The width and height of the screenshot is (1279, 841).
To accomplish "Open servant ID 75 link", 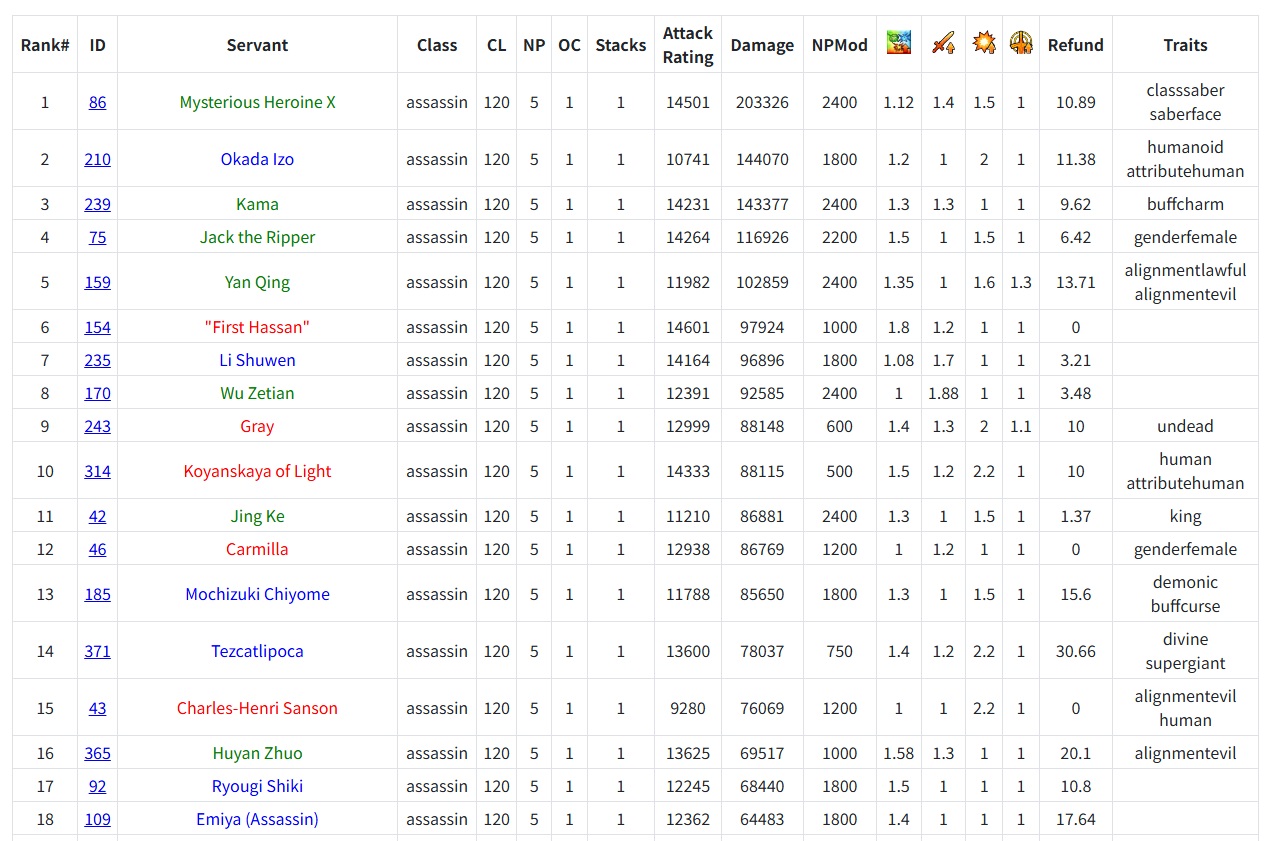I will pos(97,237).
